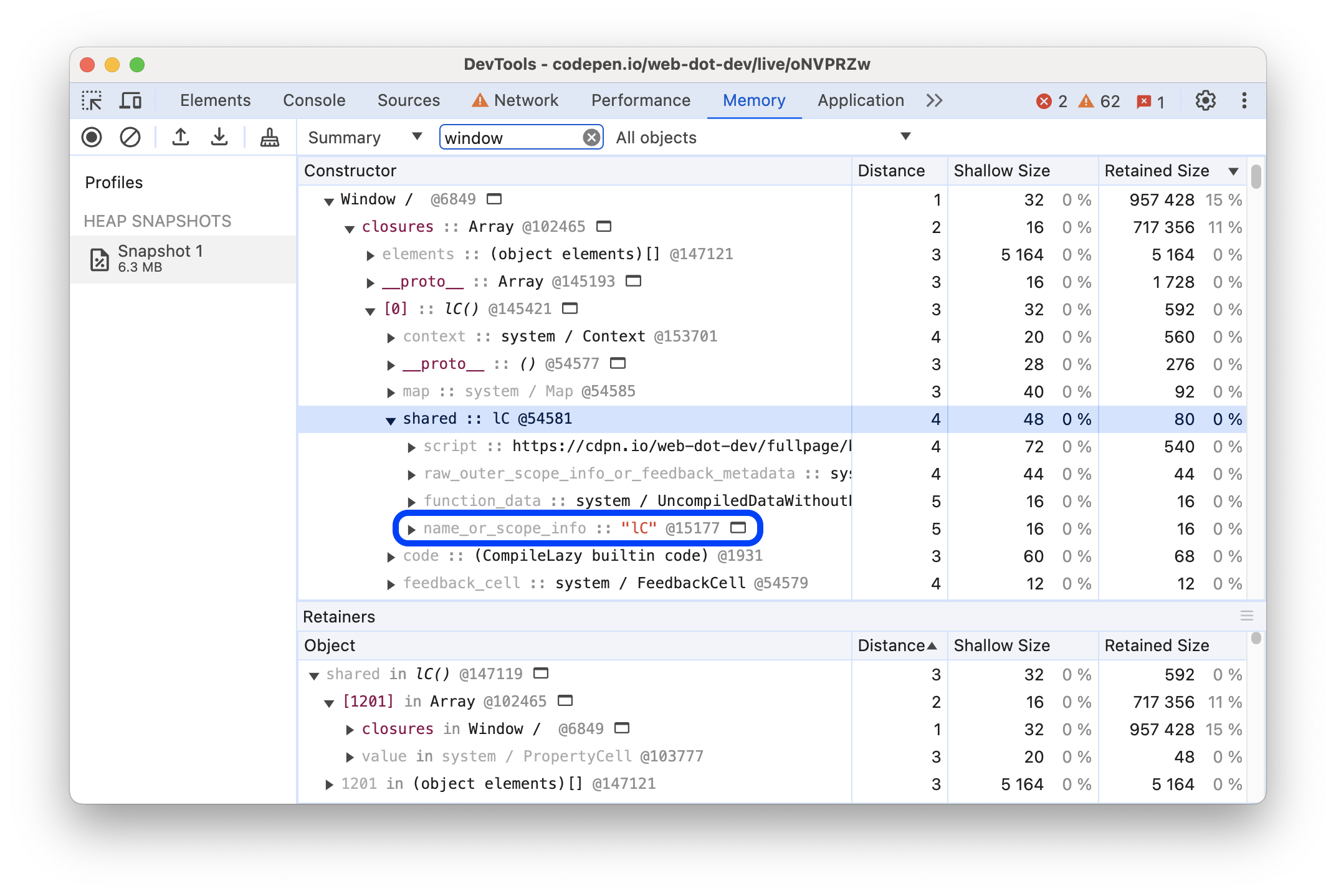Open the Summary dropdown selector
1336x896 pixels.
click(x=362, y=138)
